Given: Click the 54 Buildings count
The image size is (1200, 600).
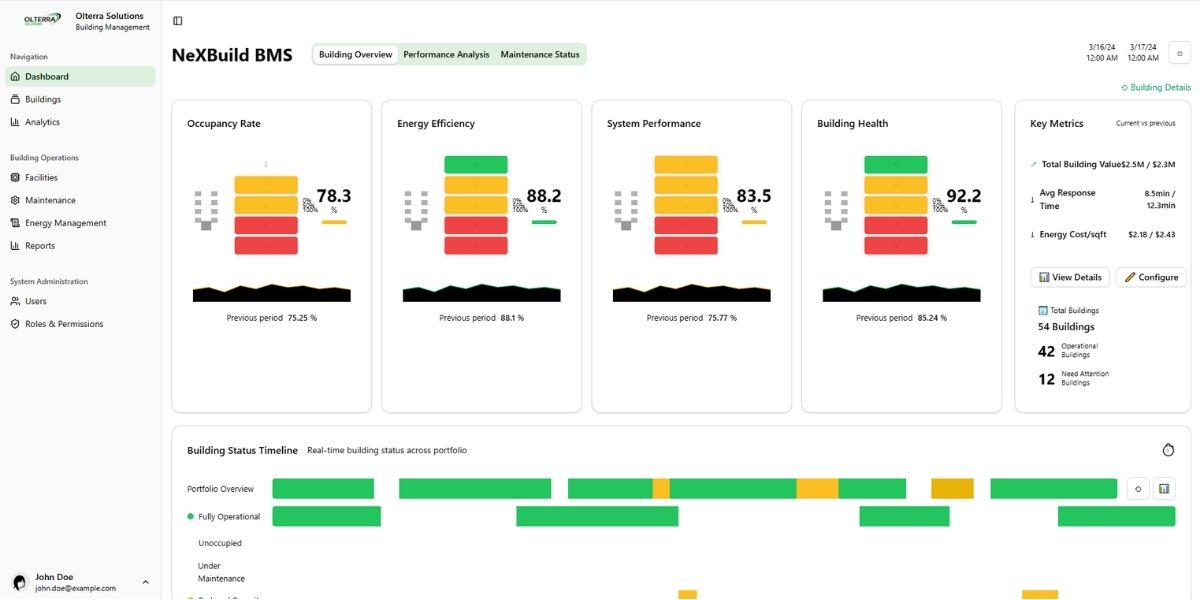Looking at the screenshot, I should click(x=1066, y=327).
